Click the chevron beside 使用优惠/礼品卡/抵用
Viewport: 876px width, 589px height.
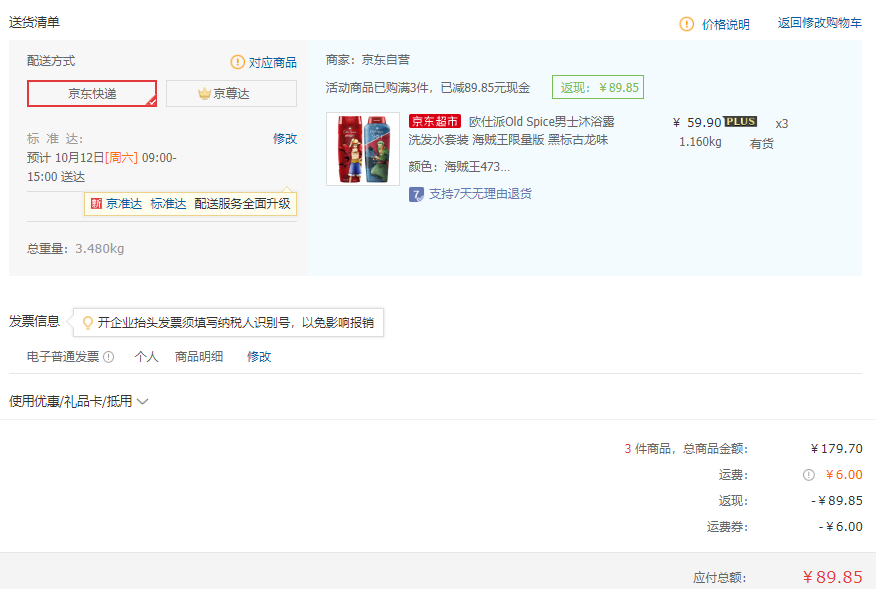142,401
